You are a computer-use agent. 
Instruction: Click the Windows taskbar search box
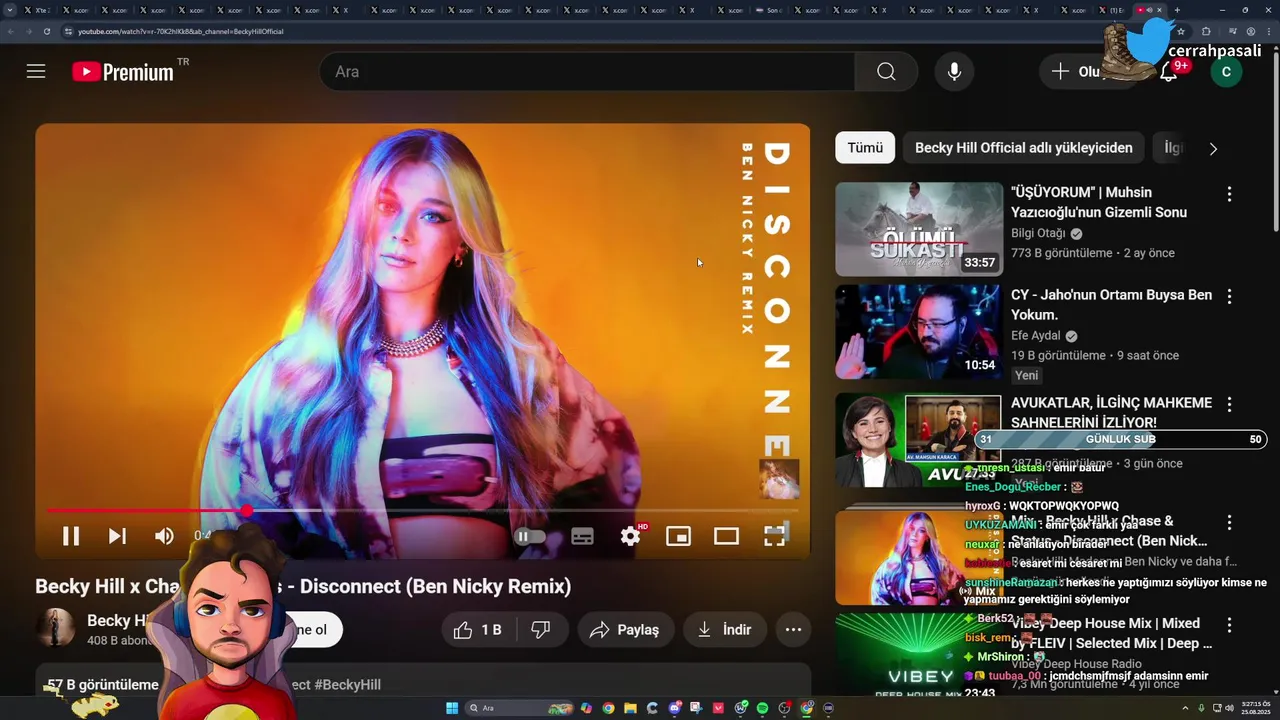pos(520,708)
